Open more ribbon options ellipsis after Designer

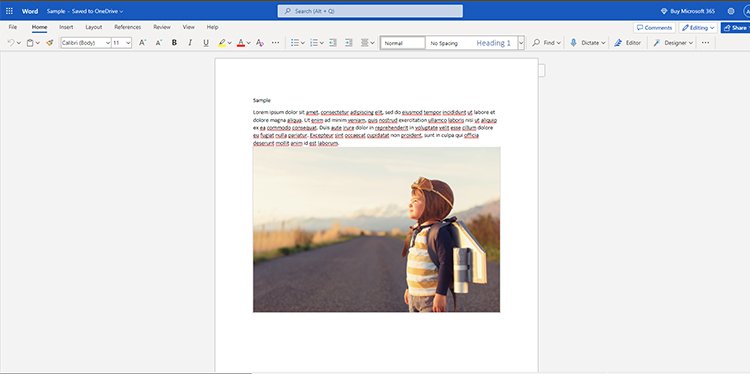point(706,43)
